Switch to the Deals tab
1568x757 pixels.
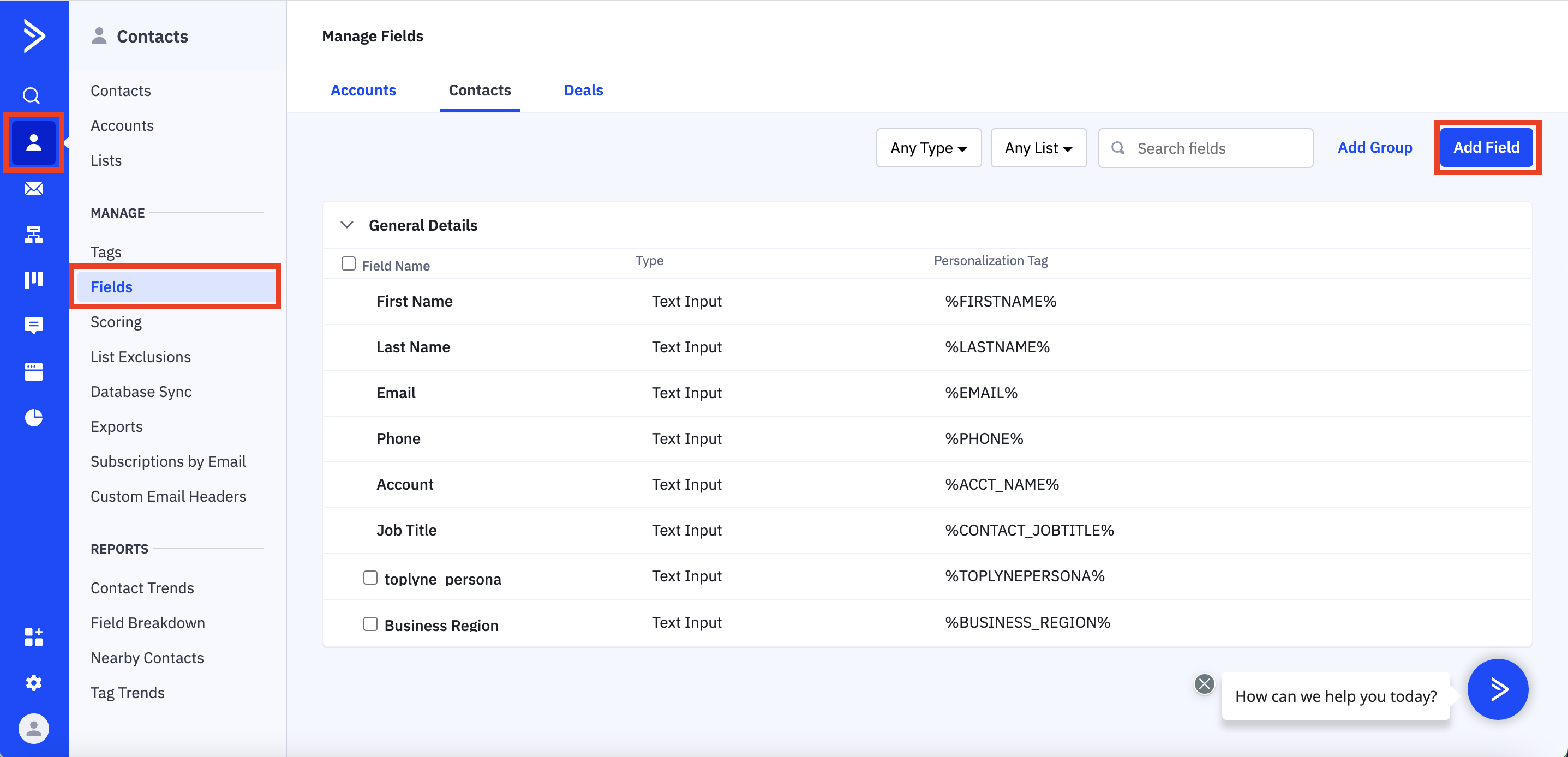(x=583, y=90)
